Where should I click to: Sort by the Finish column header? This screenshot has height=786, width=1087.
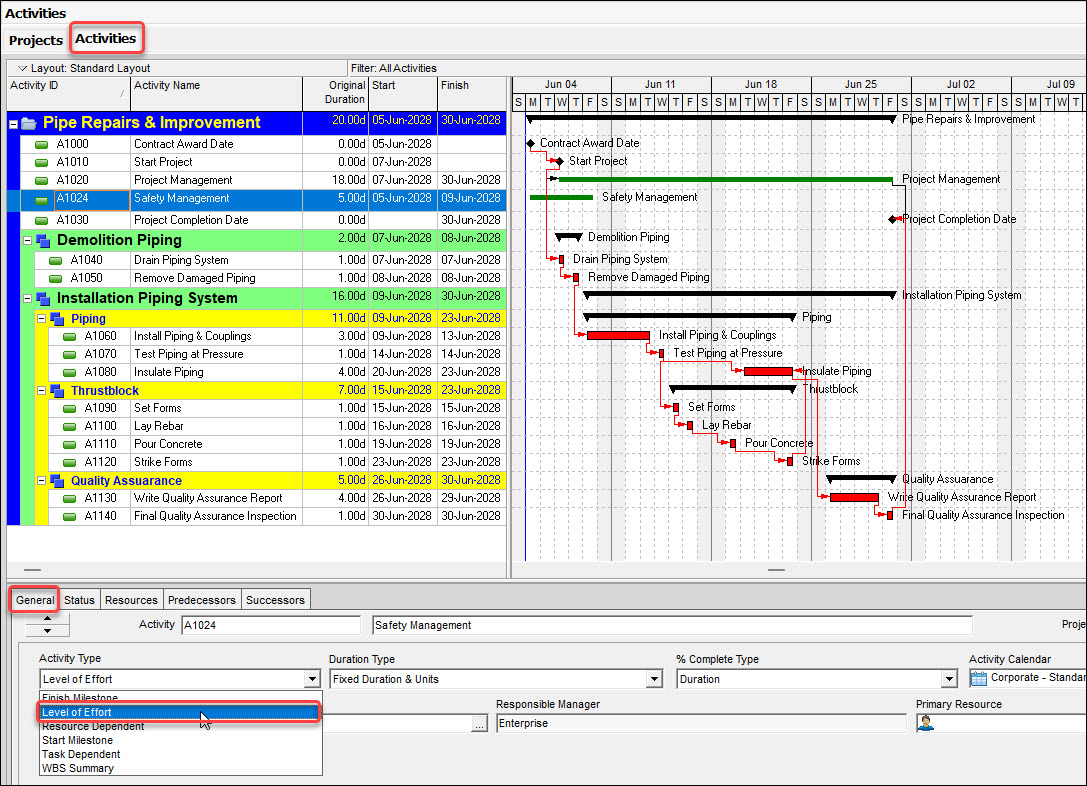471,93
